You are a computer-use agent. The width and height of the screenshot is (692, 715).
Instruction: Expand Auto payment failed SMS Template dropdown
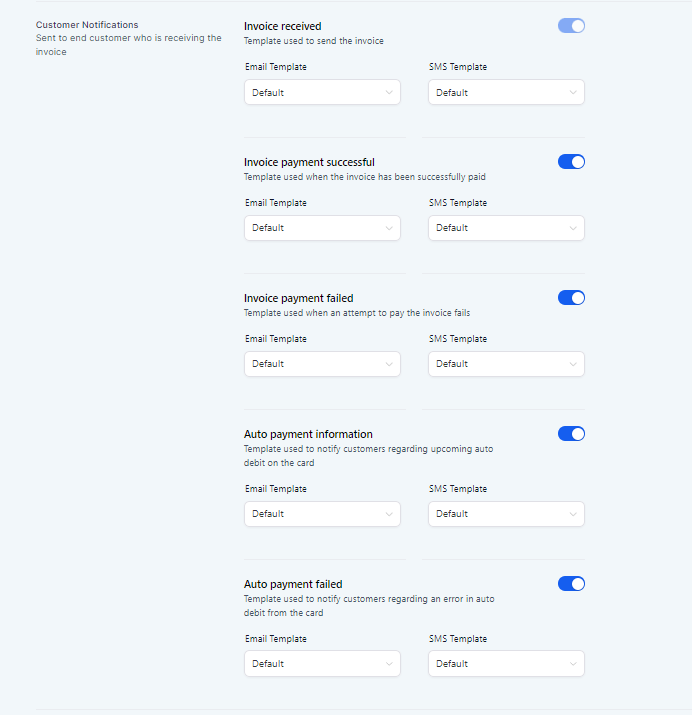point(506,663)
